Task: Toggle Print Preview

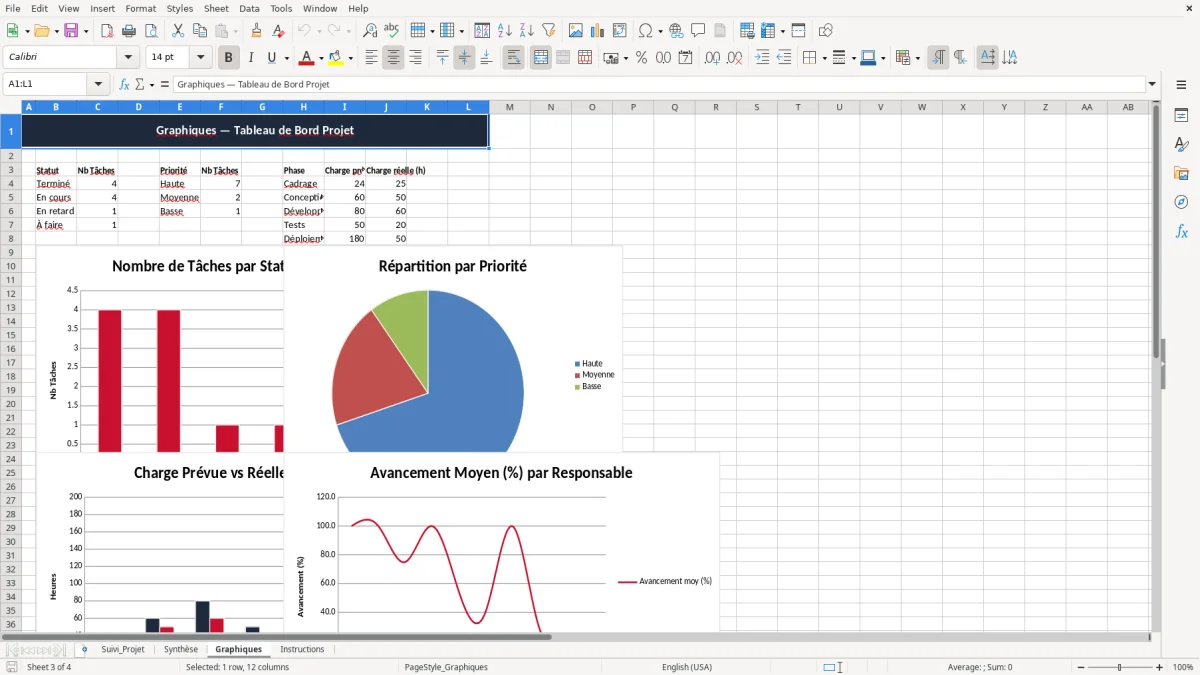Action: click(x=151, y=31)
